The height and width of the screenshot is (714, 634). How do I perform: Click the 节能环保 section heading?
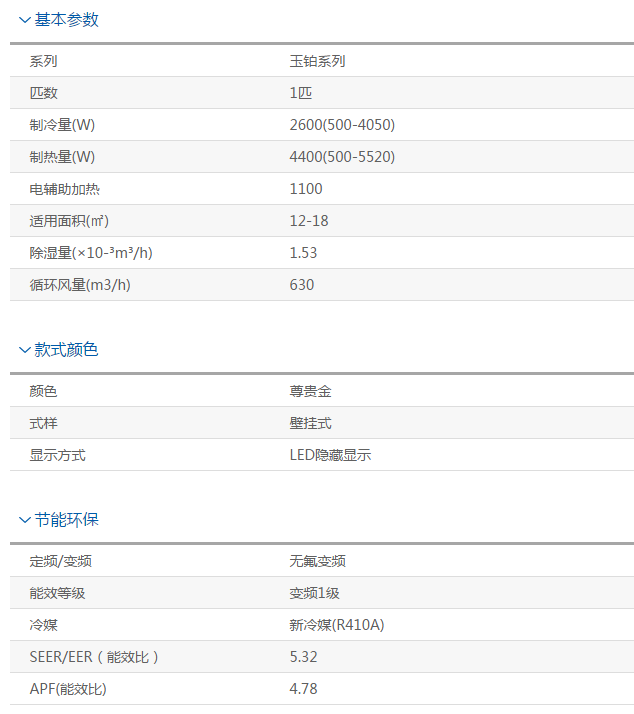pos(66,520)
